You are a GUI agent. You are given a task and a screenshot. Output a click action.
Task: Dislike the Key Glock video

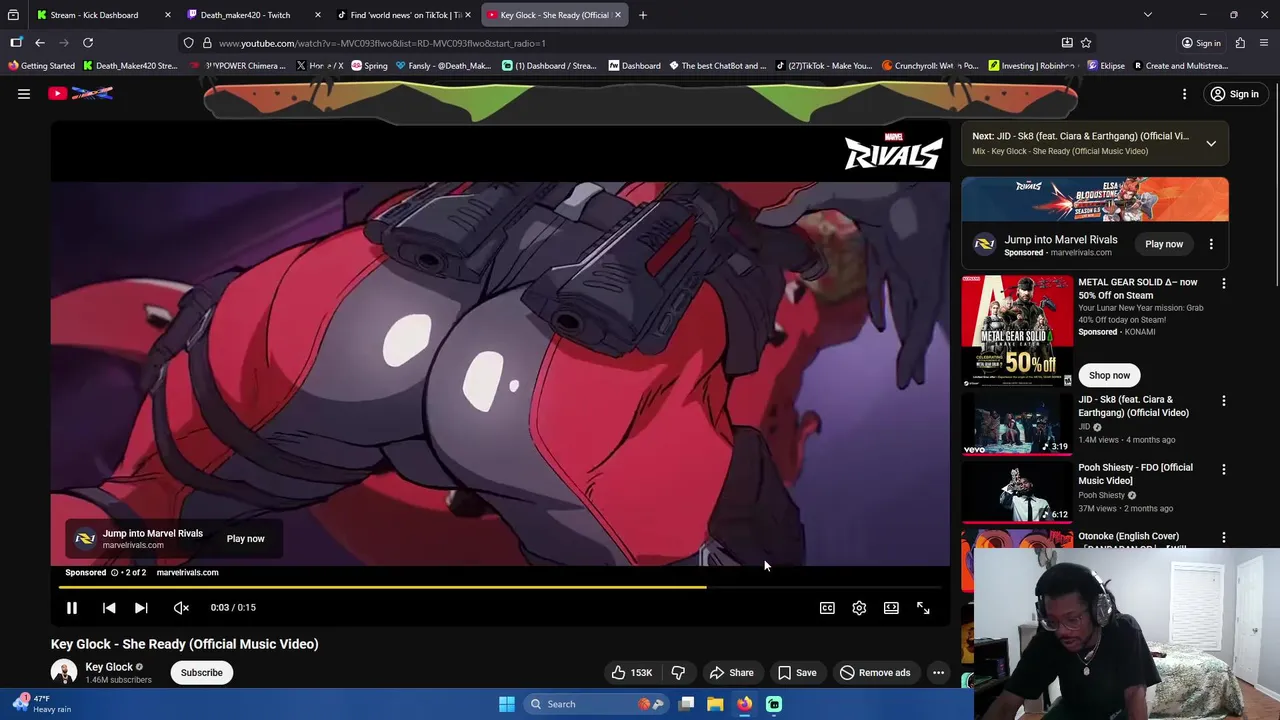point(678,672)
